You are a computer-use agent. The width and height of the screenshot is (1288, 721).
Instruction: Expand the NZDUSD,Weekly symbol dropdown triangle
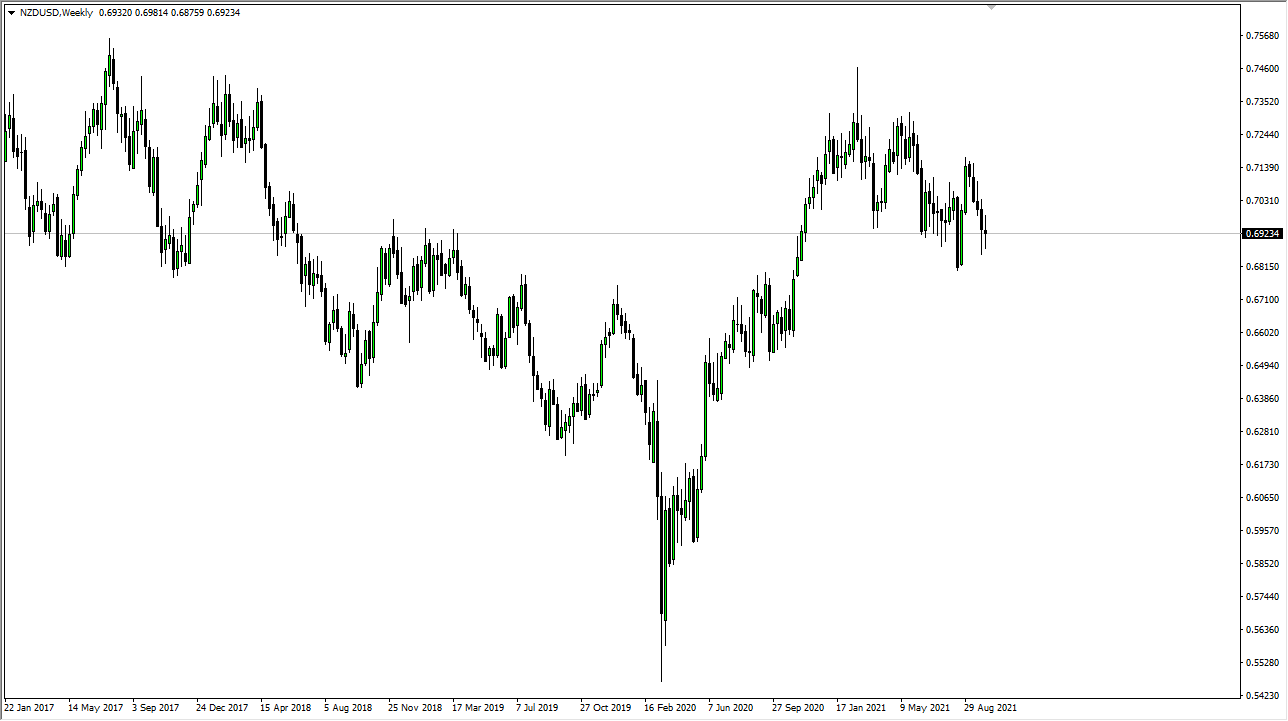tap(11, 12)
